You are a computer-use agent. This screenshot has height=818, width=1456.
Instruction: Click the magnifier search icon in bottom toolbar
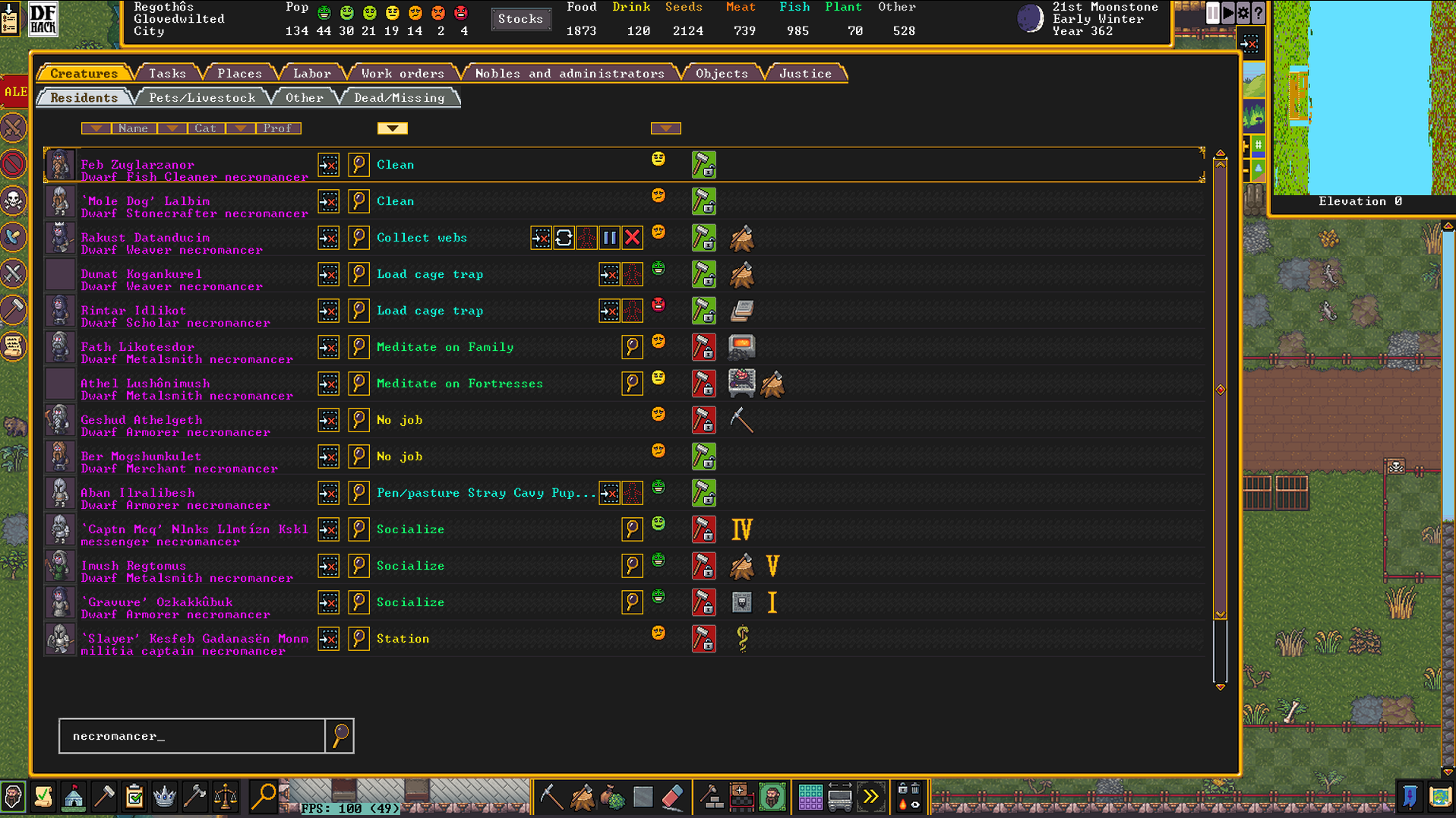(264, 797)
